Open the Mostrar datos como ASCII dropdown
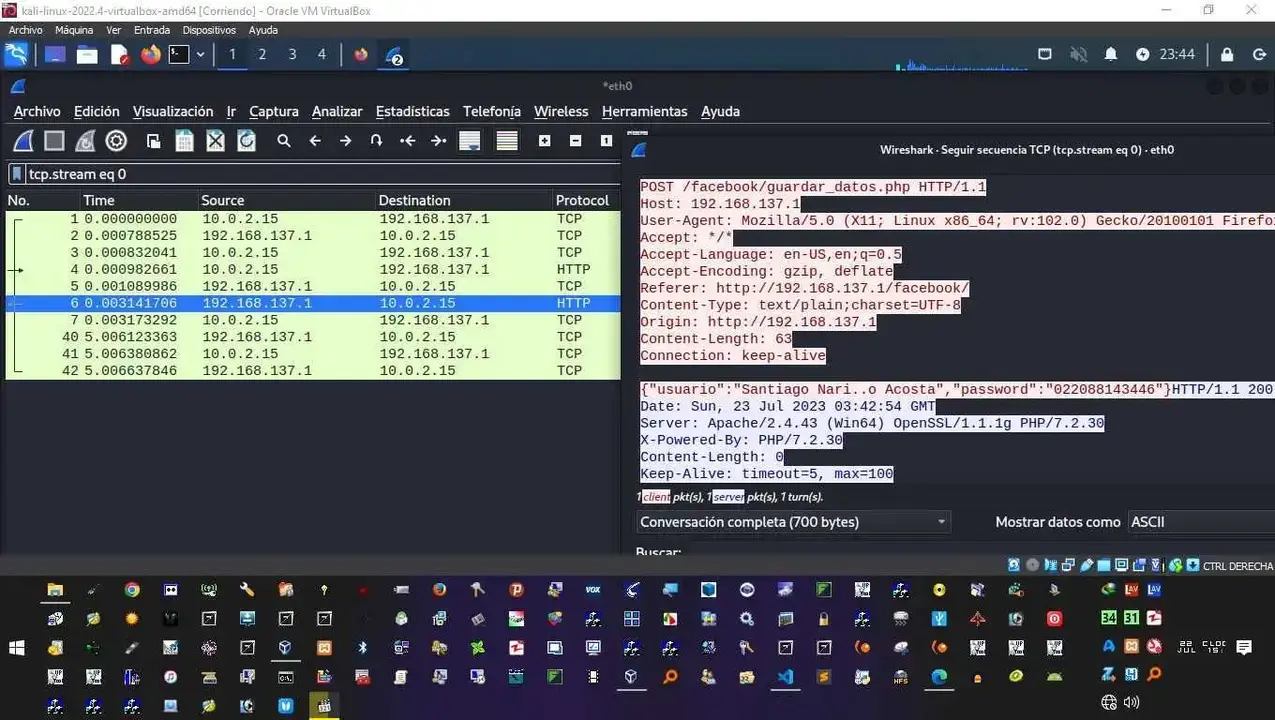 pyautogui.click(x=1201, y=522)
